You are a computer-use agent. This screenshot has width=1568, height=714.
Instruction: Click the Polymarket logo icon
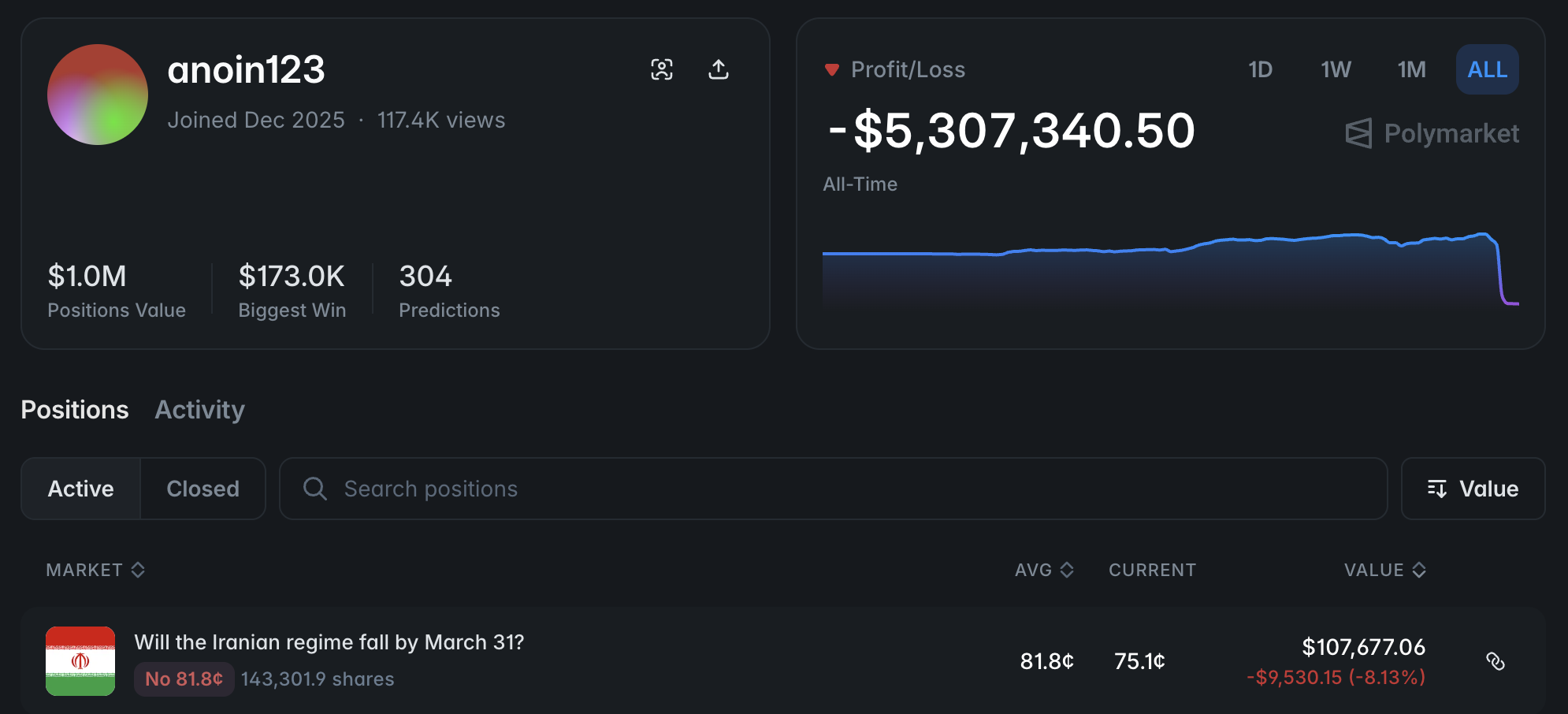coord(1358,134)
